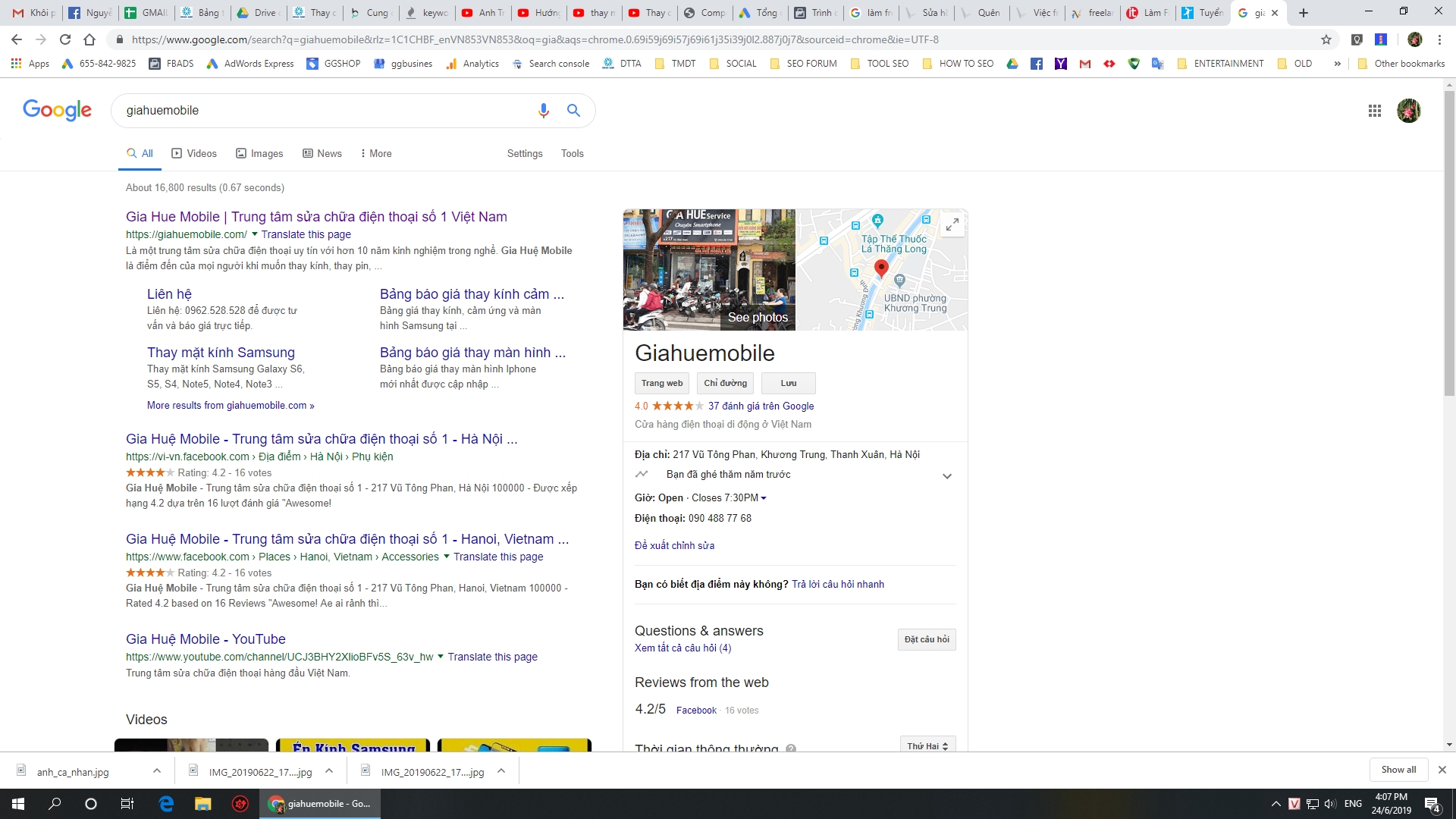Viewport: 1456px width, 819px height.
Task: Open a new browser tab
Action: [1304, 13]
